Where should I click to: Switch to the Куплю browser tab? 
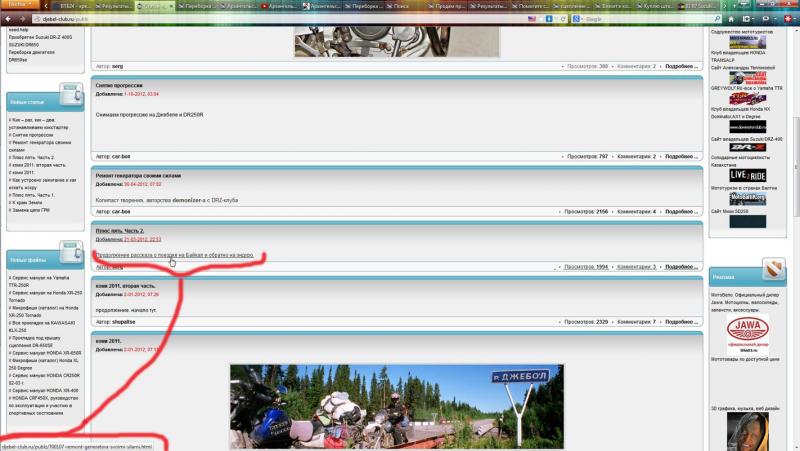655,6
